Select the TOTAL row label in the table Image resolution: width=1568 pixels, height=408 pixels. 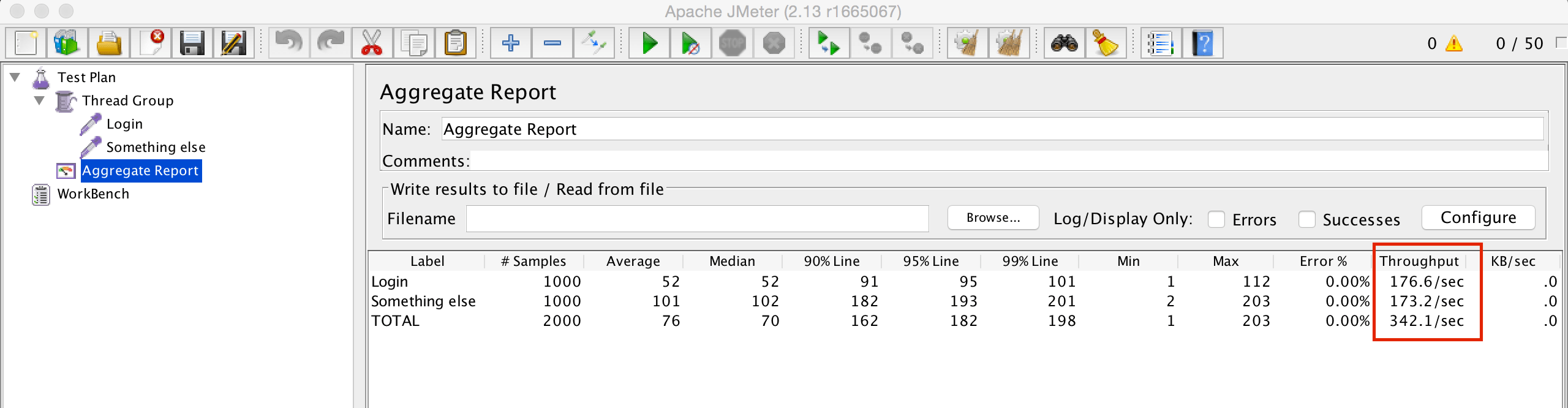[x=395, y=321]
